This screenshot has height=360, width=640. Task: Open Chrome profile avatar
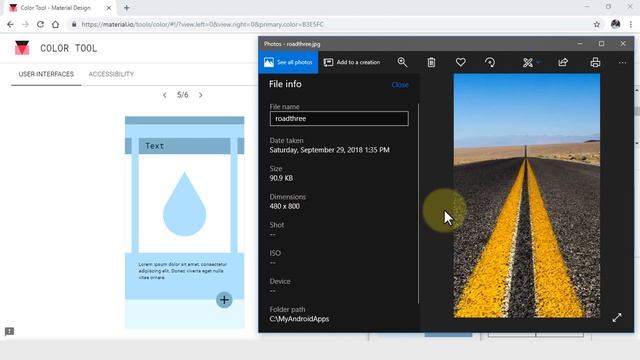tap(616, 24)
